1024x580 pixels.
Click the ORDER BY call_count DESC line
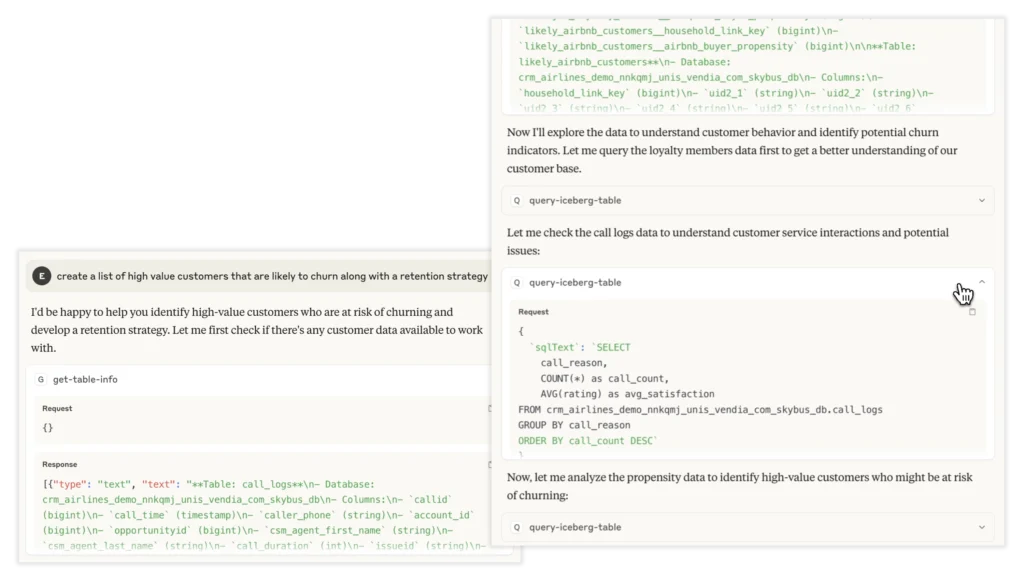587,441
